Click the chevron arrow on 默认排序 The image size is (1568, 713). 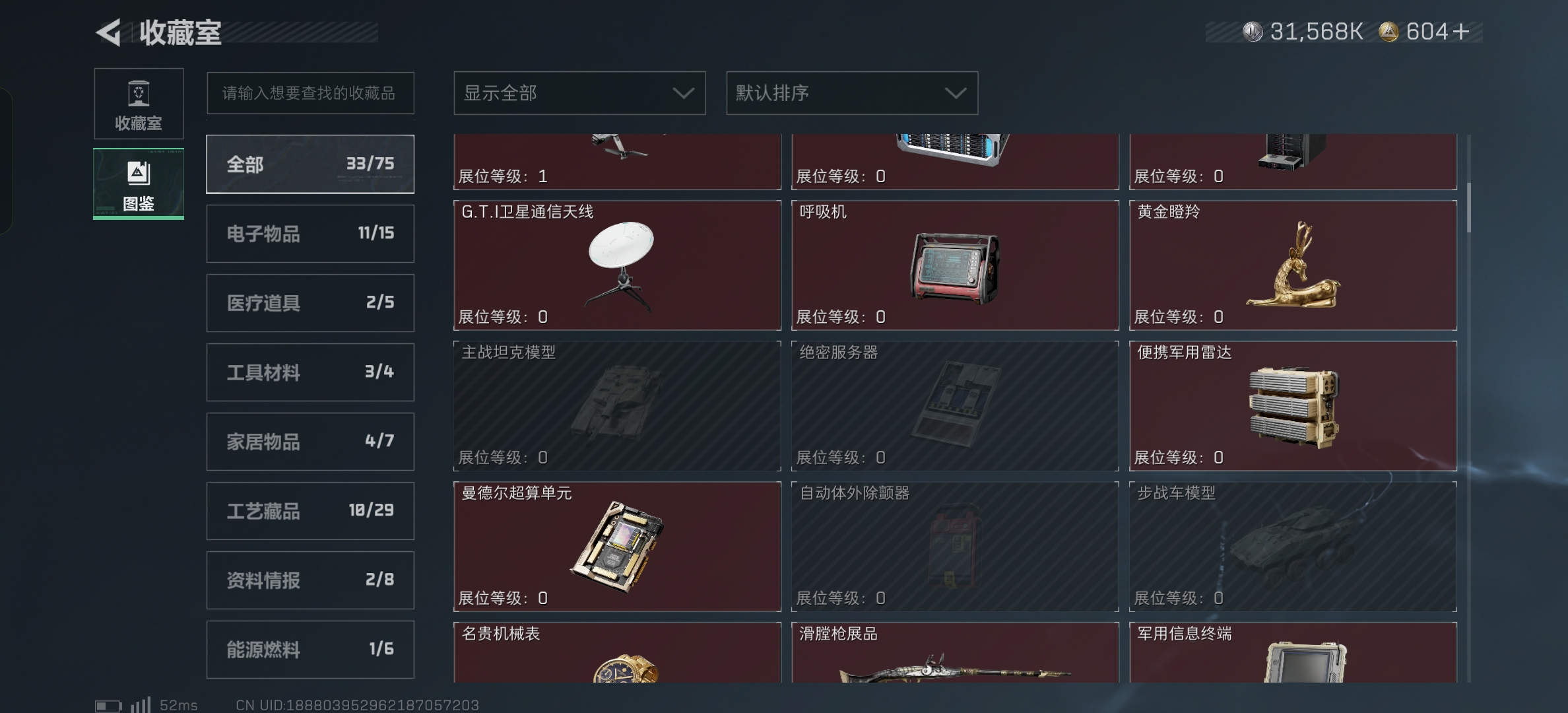(955, 93)
